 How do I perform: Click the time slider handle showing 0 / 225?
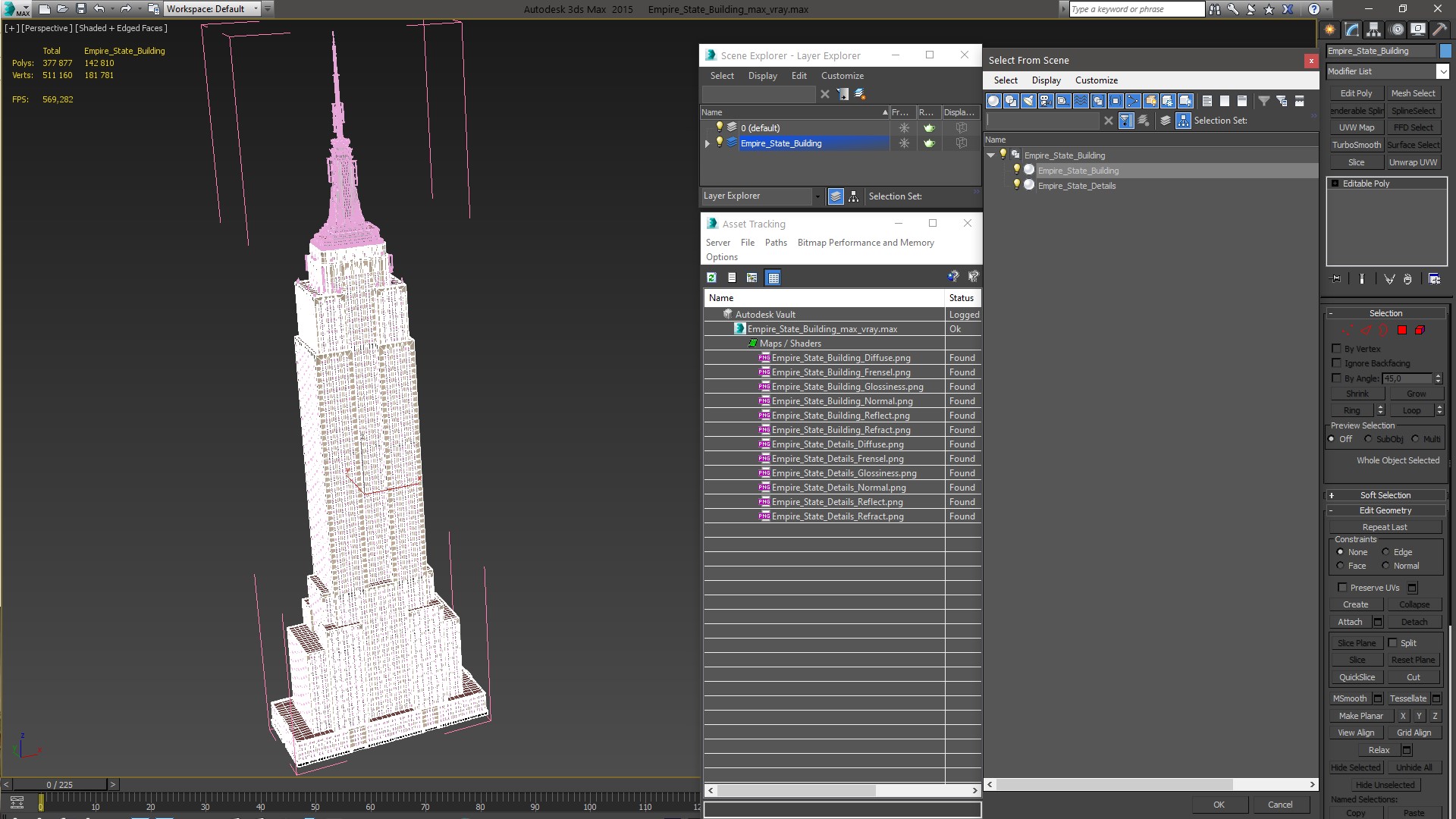coord(60,785)
